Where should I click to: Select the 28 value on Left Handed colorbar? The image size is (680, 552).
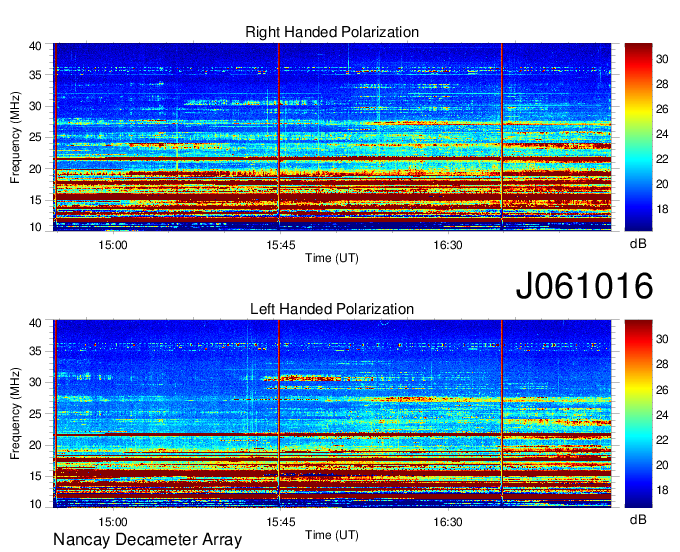pyautogui.click(x=662, y=364)
